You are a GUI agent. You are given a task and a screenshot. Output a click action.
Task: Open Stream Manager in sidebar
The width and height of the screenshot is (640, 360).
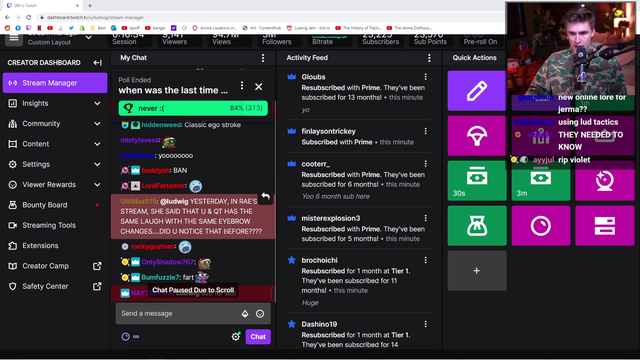tap(55, 83)
